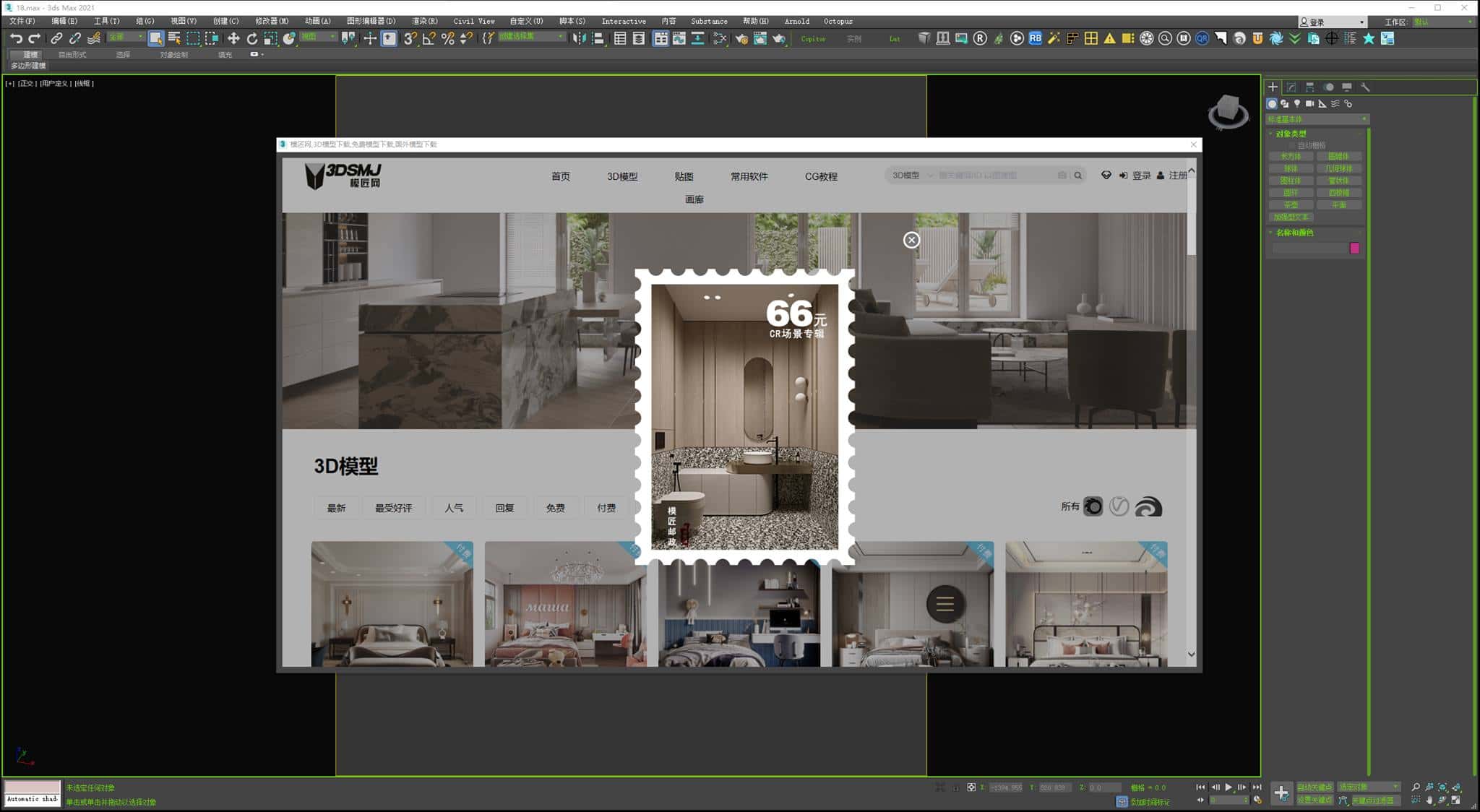1480x812 pixels.
Task: Click the Mirror tool icon
Action: click(x=578, y=38)
